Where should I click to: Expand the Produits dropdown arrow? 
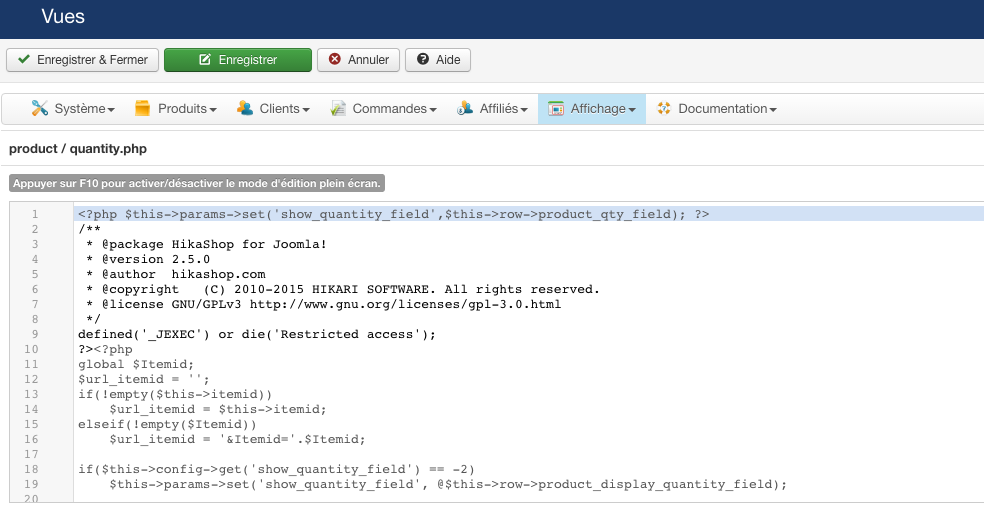coord(214,109)
